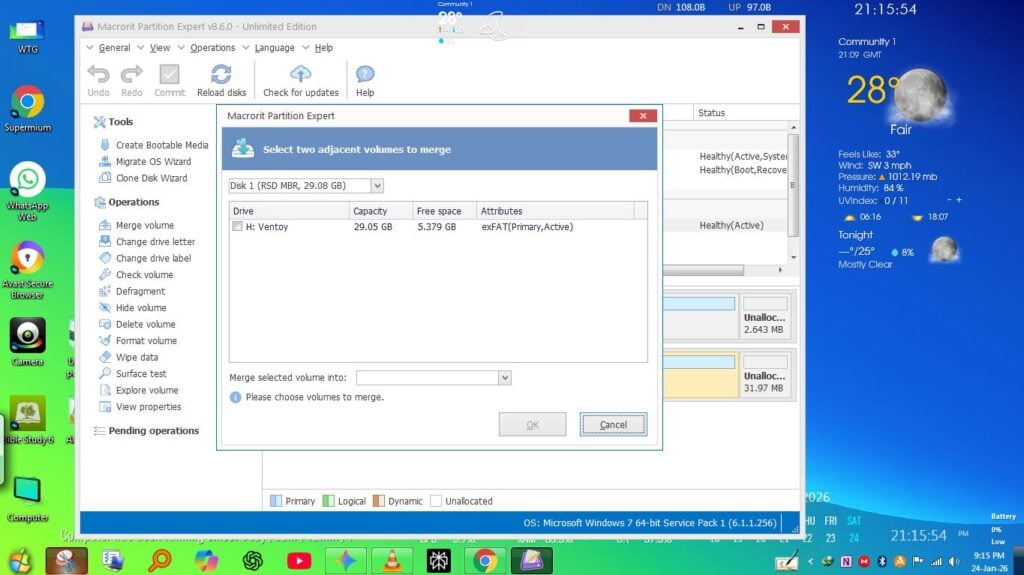1024x575 pixels.
Task: Click the Cancel button in dialog
Action: pos(613,425)
